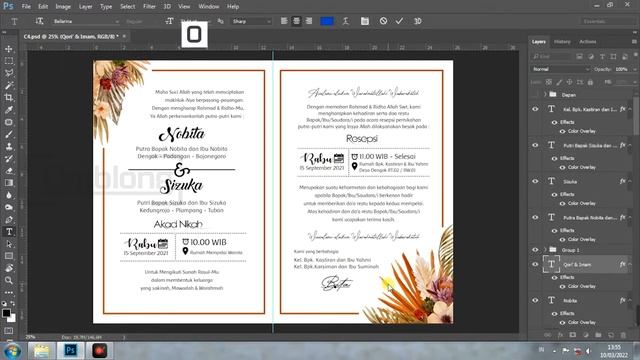Close the C4.psd document tab
This screenshot has height=360, width=640.
coord(124,36)
